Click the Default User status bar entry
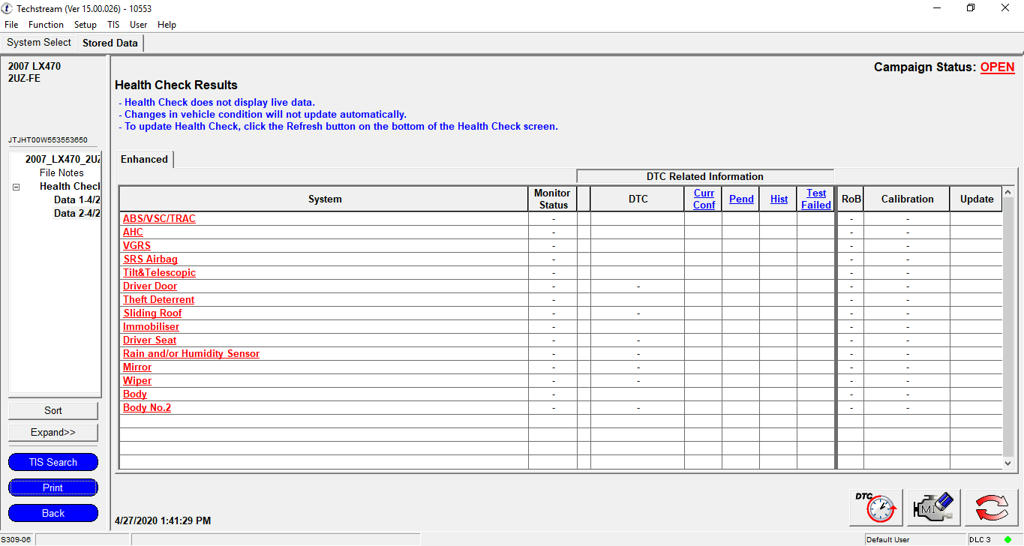 pyautogui.click(x=888, y=539)
